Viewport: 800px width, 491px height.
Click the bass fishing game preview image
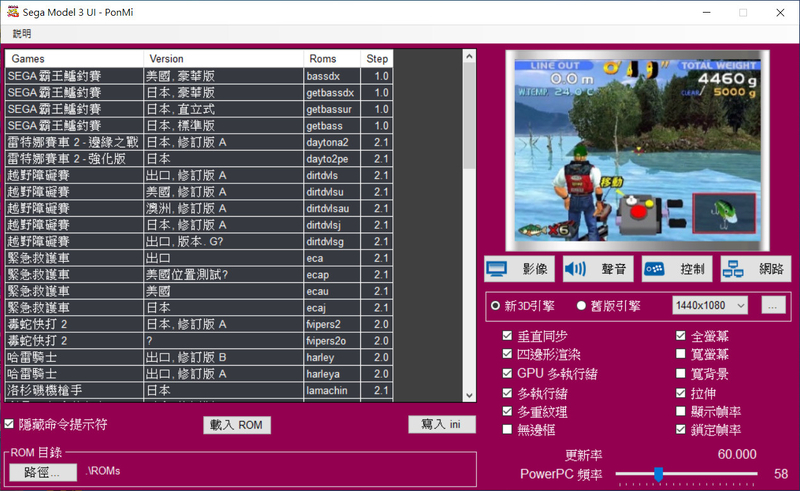point(637,151)
